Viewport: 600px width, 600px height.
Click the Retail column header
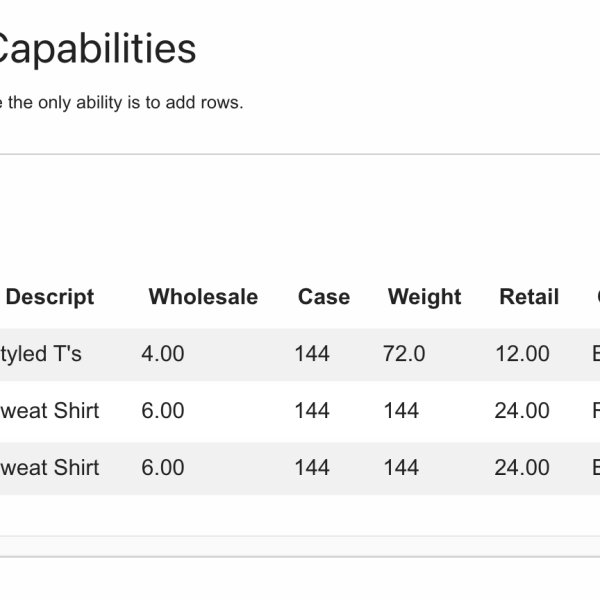[529, 297]
